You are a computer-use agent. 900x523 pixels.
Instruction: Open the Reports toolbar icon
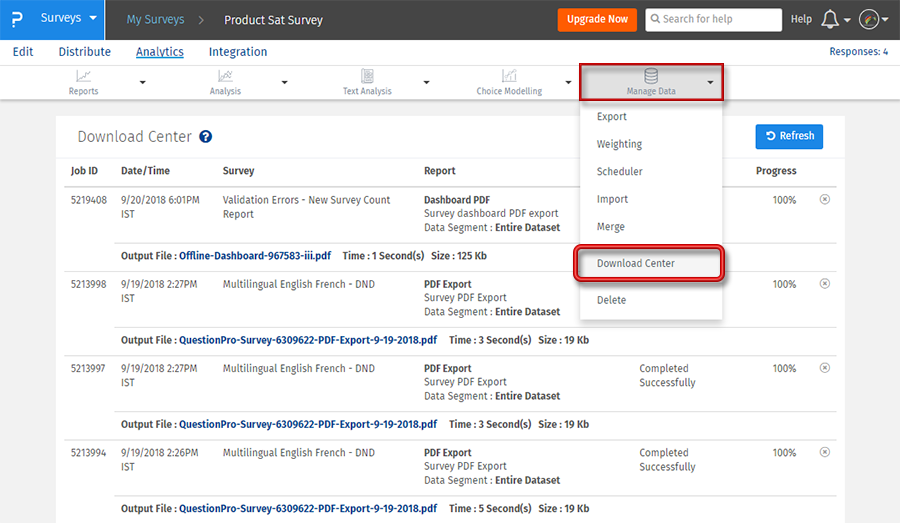click(84, 76)
